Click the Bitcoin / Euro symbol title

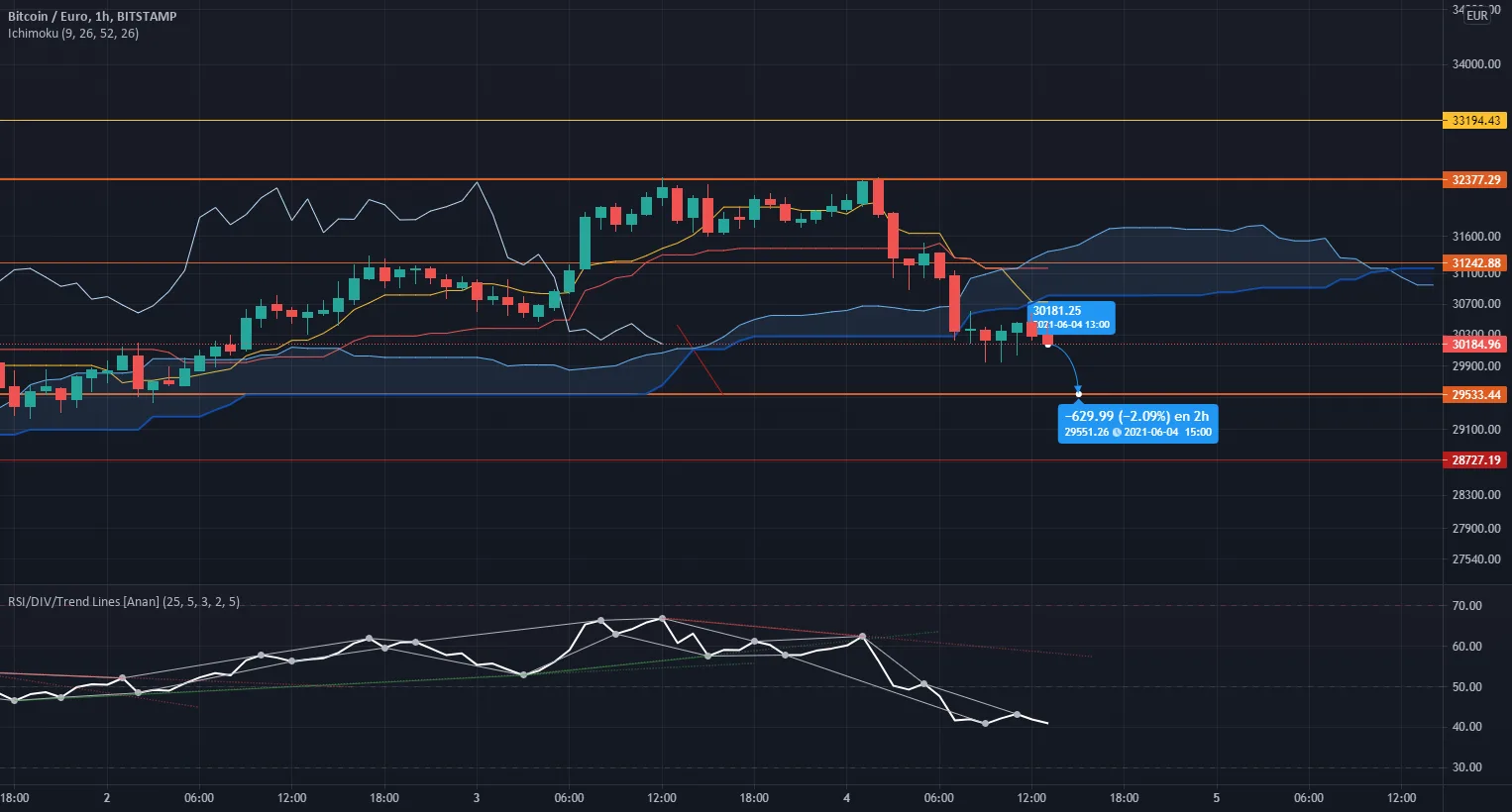point(92,17)
